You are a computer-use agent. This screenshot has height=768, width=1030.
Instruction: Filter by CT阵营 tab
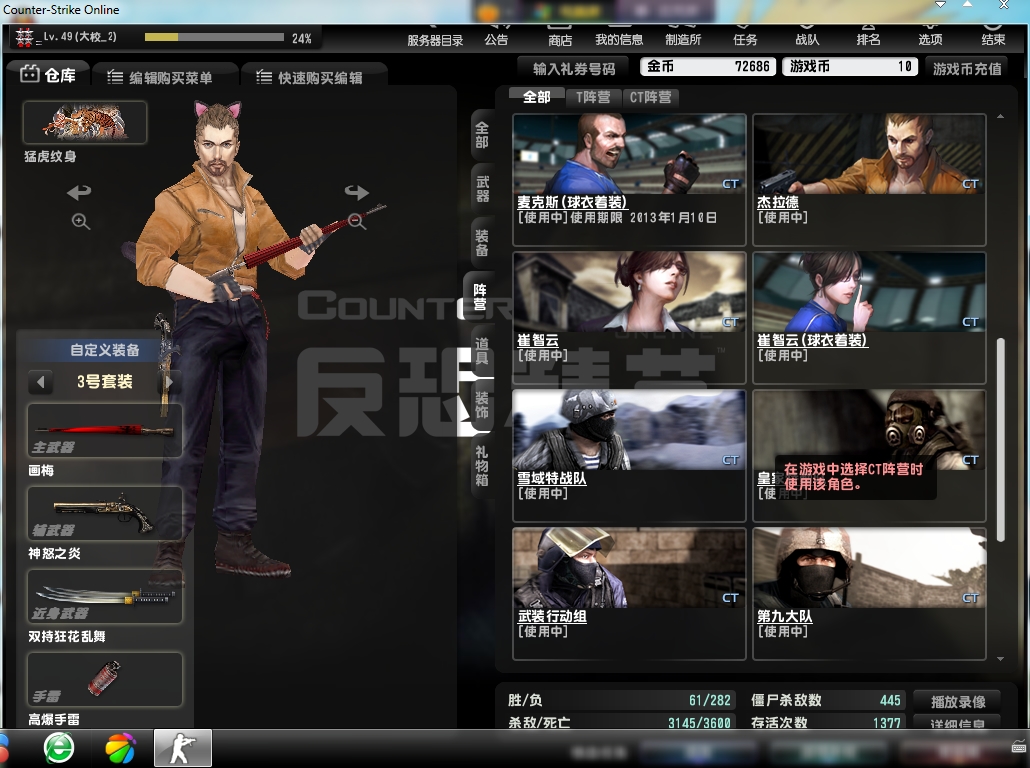click(x=650, y=97)
